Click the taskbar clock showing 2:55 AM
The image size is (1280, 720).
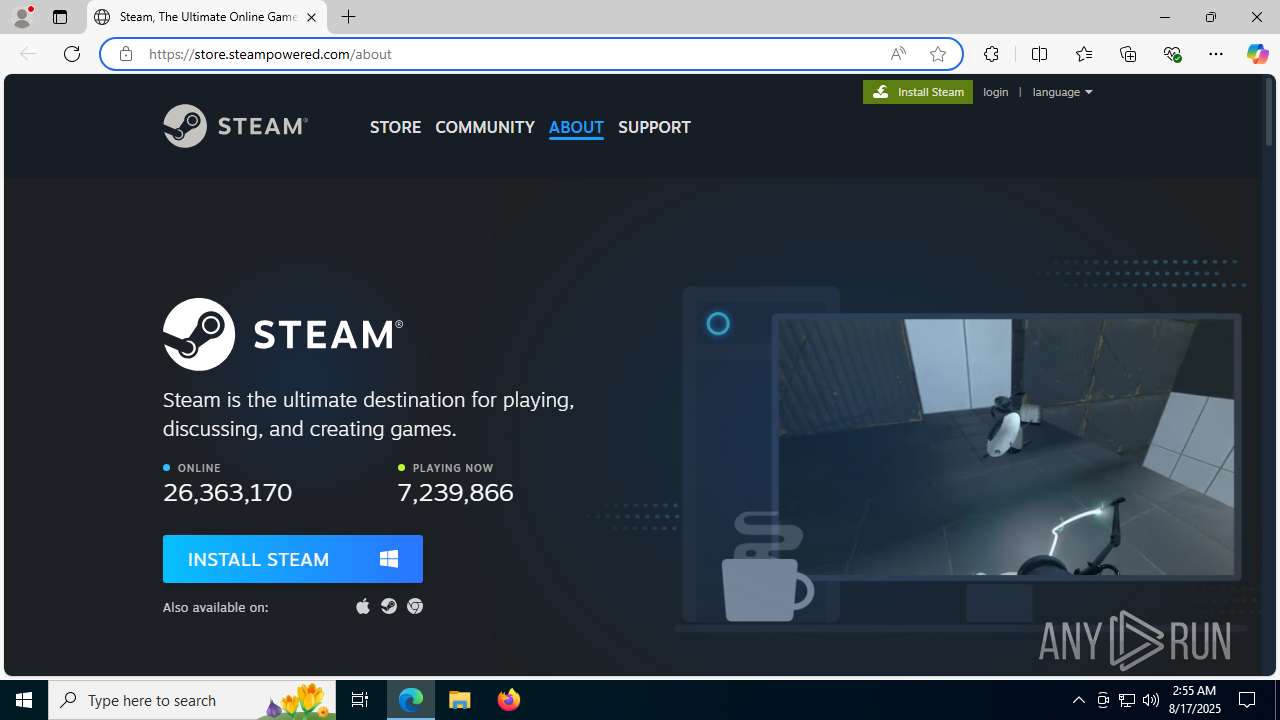(x=1196, y=700)
